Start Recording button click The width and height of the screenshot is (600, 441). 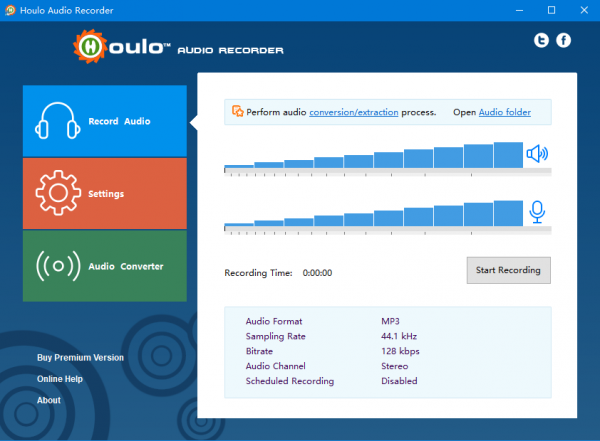coord(509,270)
